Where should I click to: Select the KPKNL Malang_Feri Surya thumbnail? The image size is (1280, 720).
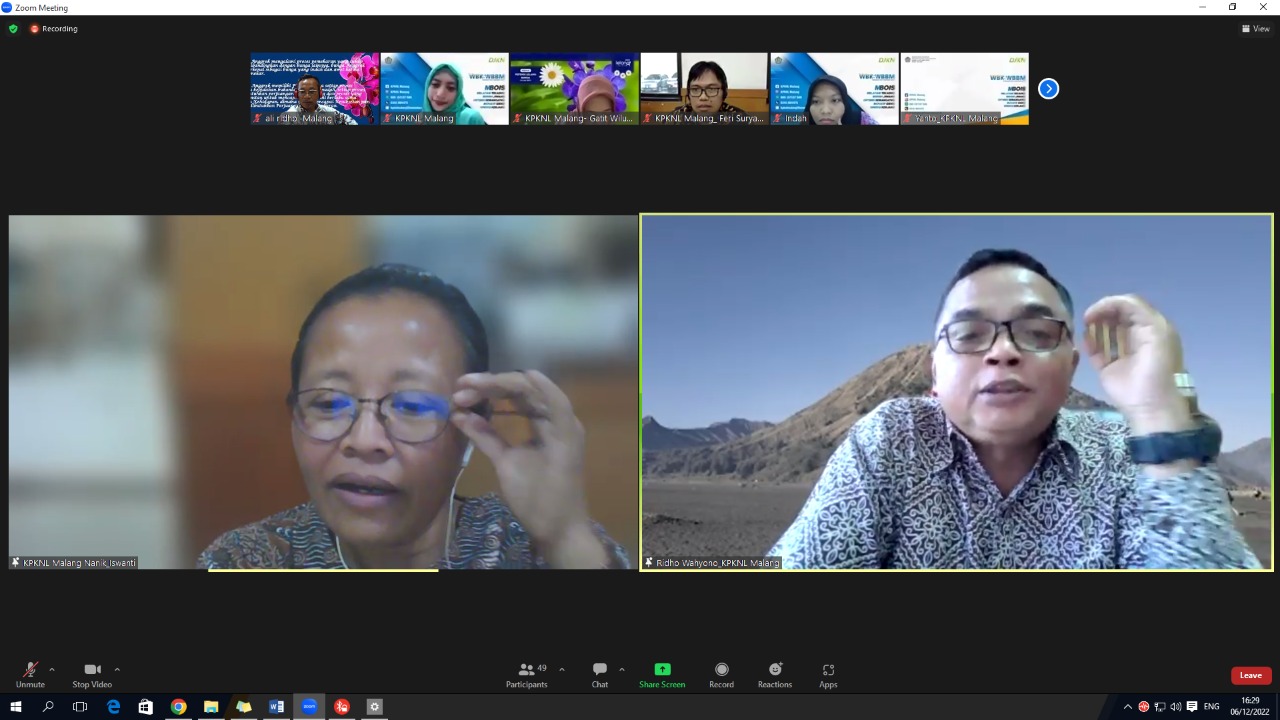[704, 89]
